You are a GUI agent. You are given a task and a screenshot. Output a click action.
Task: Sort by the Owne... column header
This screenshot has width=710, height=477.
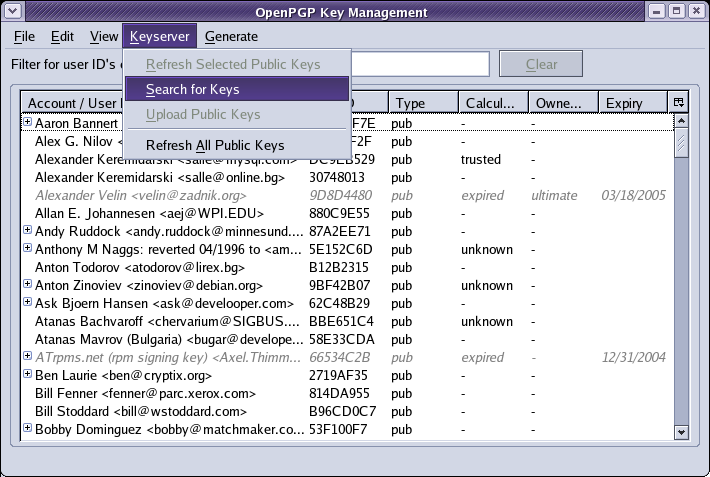point(564,103)
